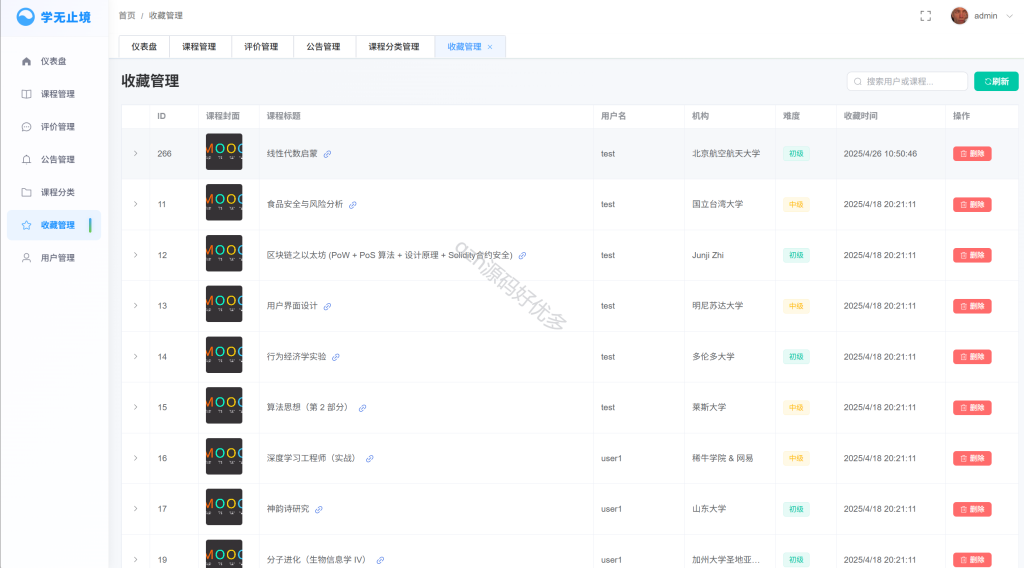Click Junji Zhi institution cell
Screen dimensions: 1024x568
708,255
